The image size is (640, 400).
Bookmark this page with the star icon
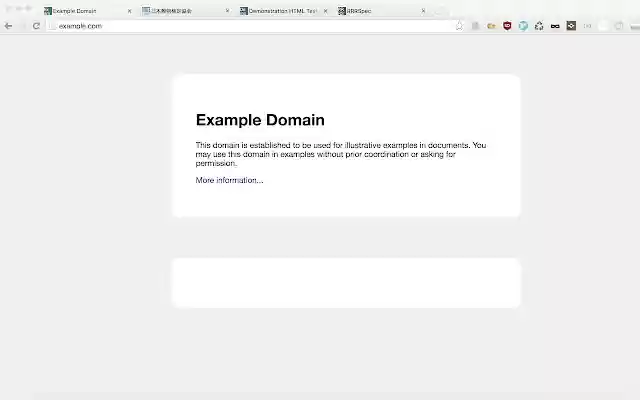pos(459,26)
